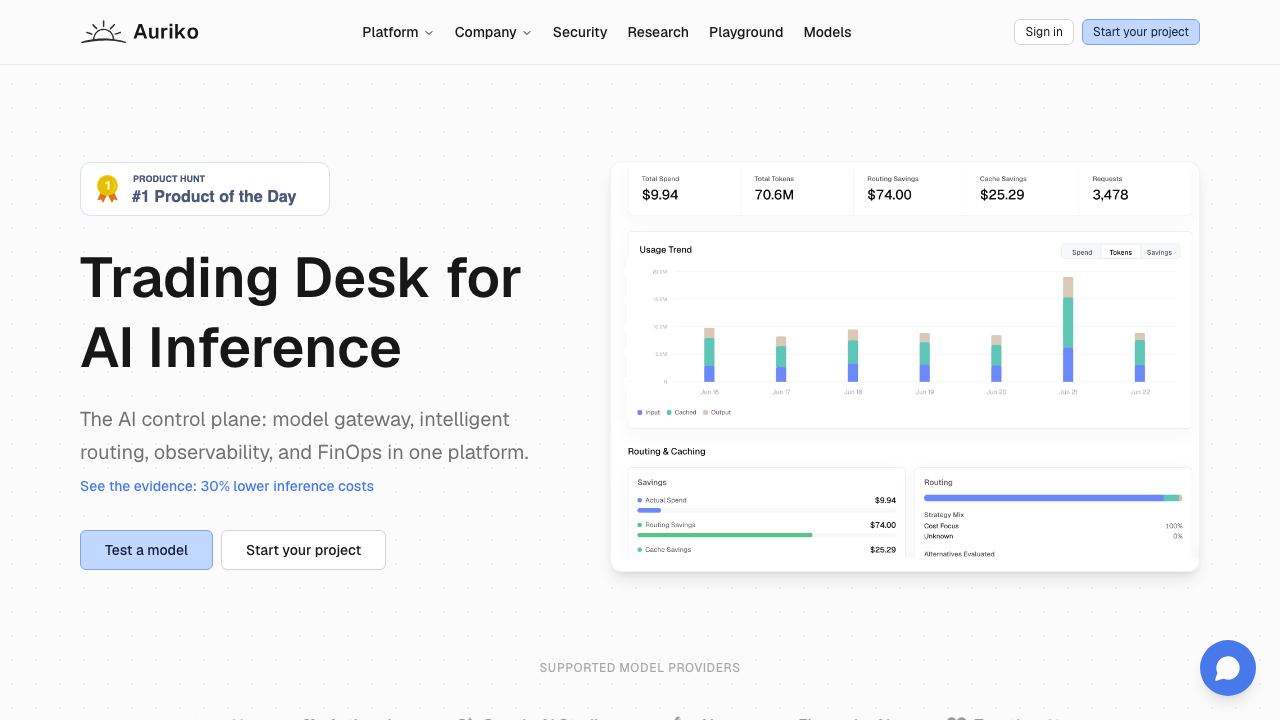
Task: Click the Cost Focus row
Action: coord(1053,526)
